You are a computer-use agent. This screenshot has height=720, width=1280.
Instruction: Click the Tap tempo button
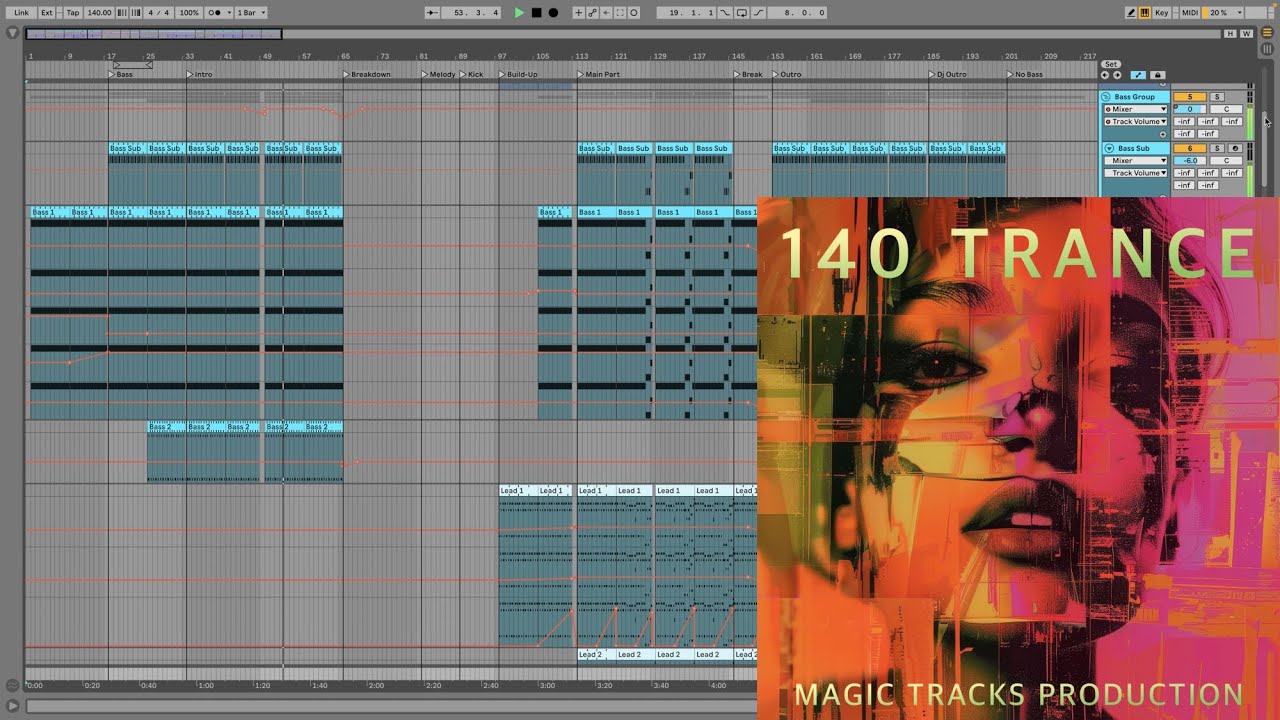pos(73,13)
